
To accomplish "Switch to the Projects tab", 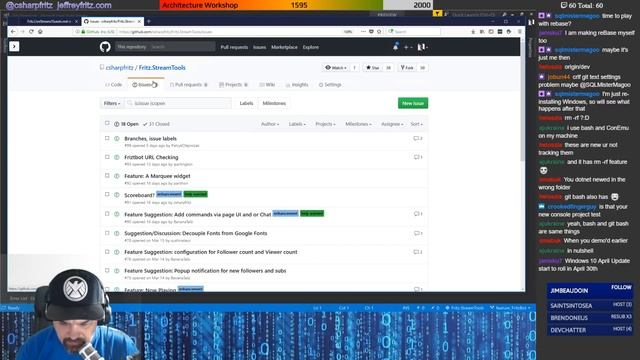I will [x=233, y=85].
